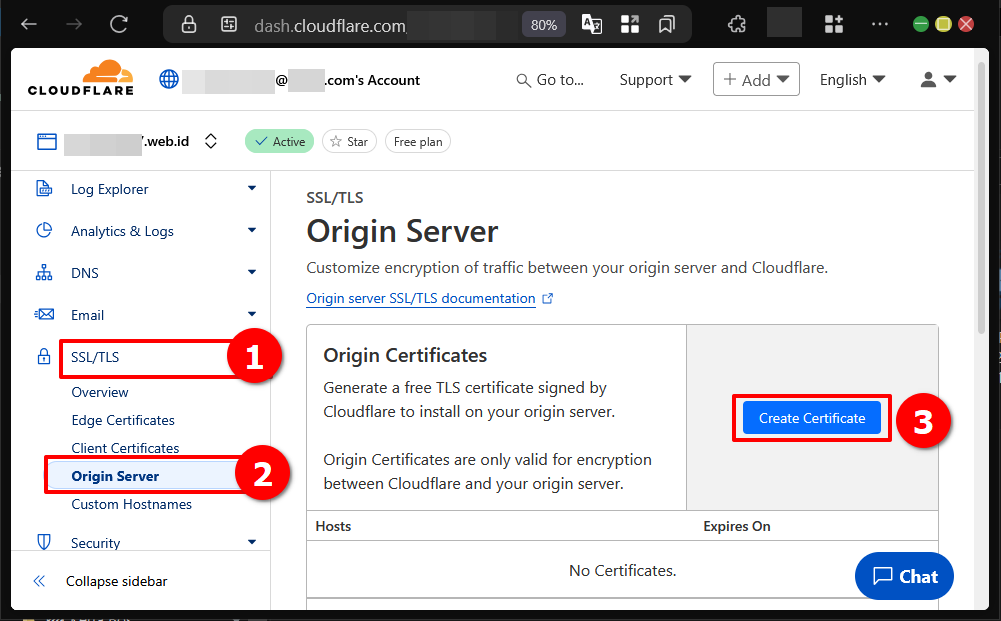
Task: Expand the Security menu arrow
Action: [252, 542]
